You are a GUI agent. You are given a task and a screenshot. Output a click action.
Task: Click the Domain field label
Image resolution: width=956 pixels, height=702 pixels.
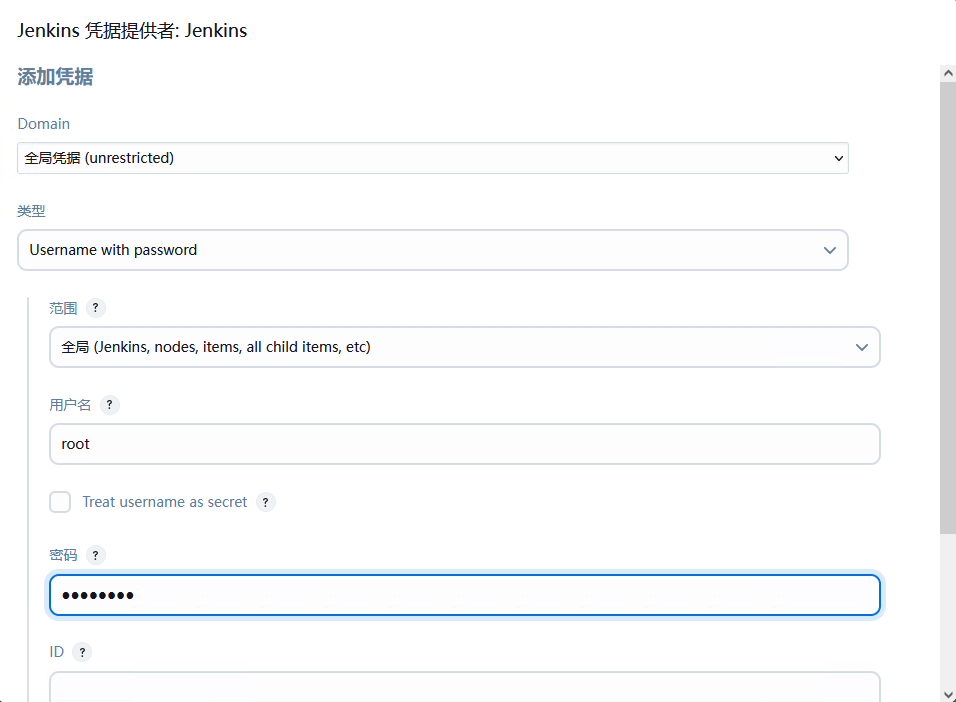tap(44, 124)
